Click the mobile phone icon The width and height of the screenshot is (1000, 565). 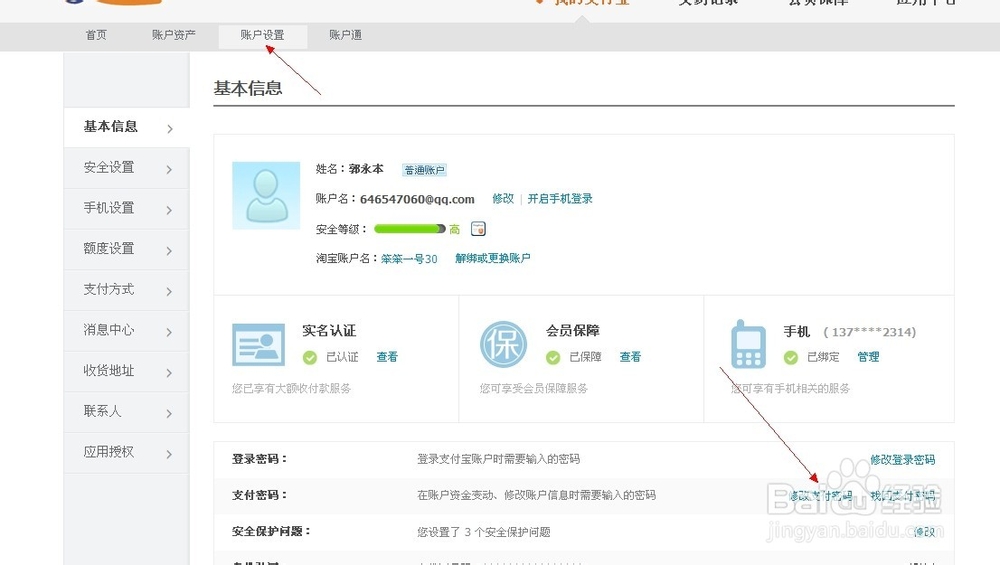pyautogui.click(x=748, y=344)
